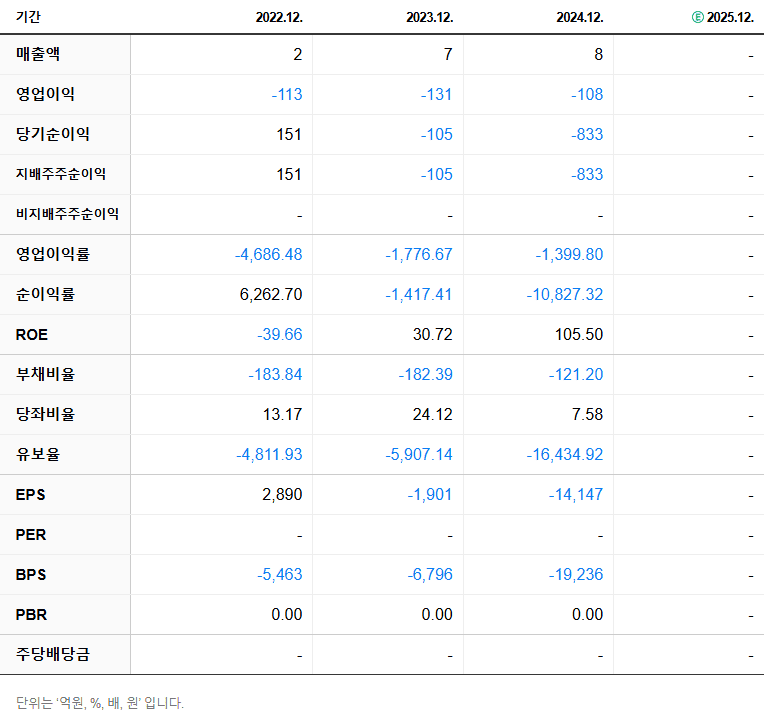The height and width of the screenshot is (721, 764).
Task: Click quick ratio value 7.58
Action: [588, 414]
